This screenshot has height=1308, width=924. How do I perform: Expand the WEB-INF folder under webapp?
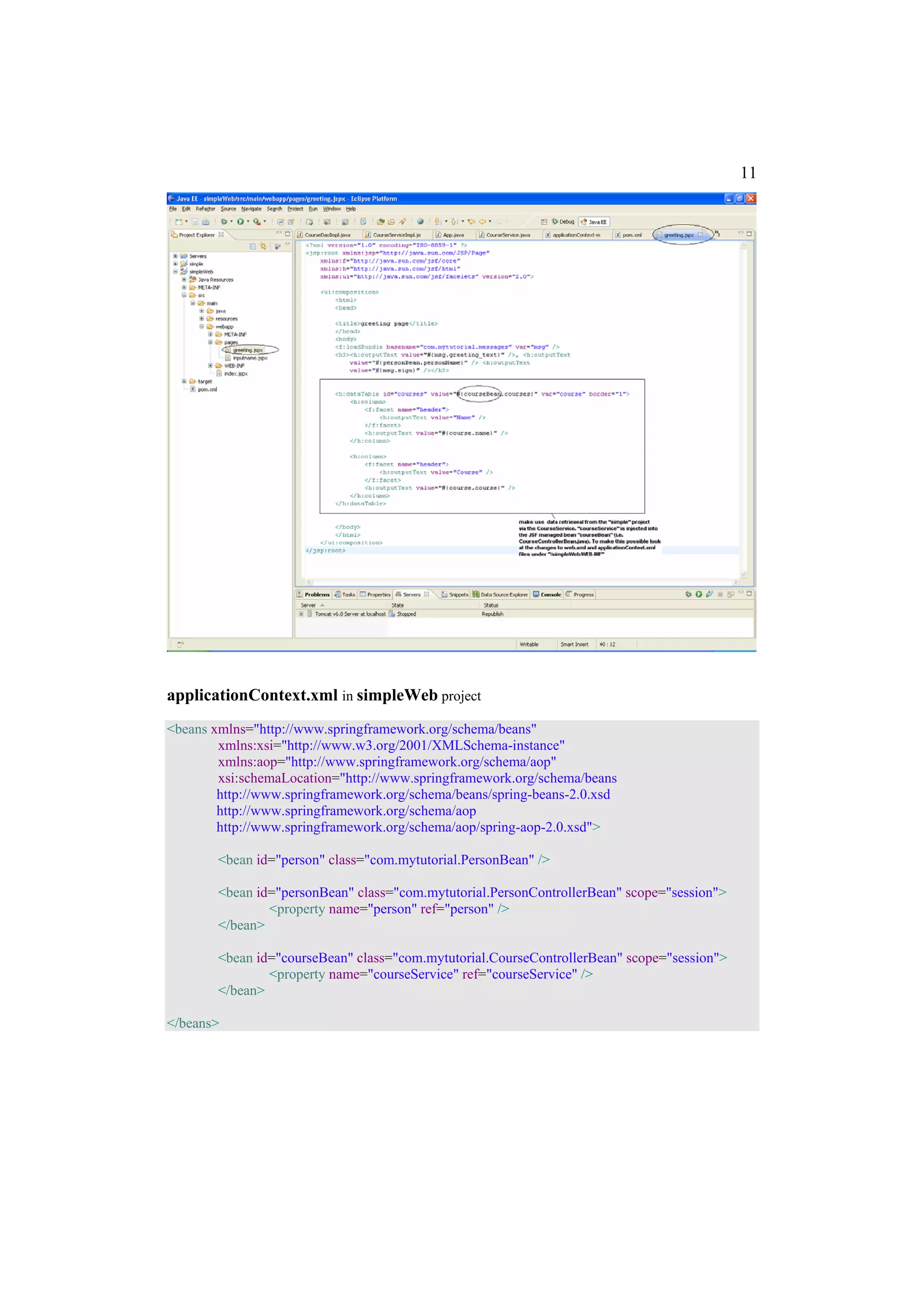(x=210, y=366)
